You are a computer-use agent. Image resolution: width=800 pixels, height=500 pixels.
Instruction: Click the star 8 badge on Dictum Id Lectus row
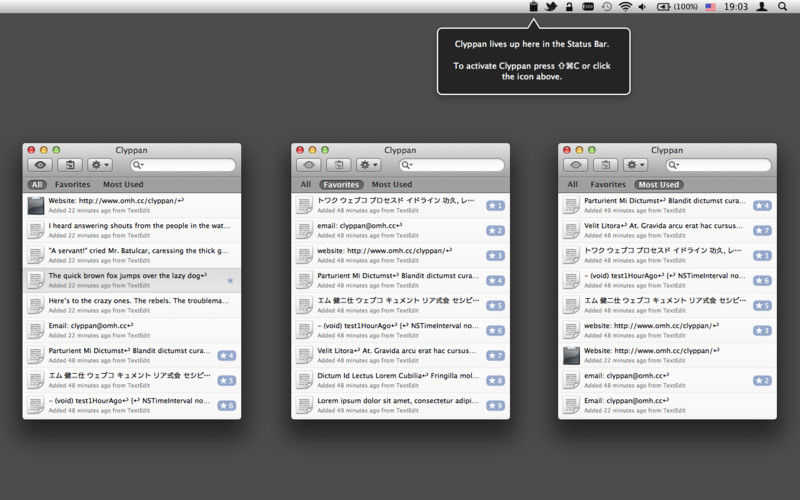coord(495,381)
